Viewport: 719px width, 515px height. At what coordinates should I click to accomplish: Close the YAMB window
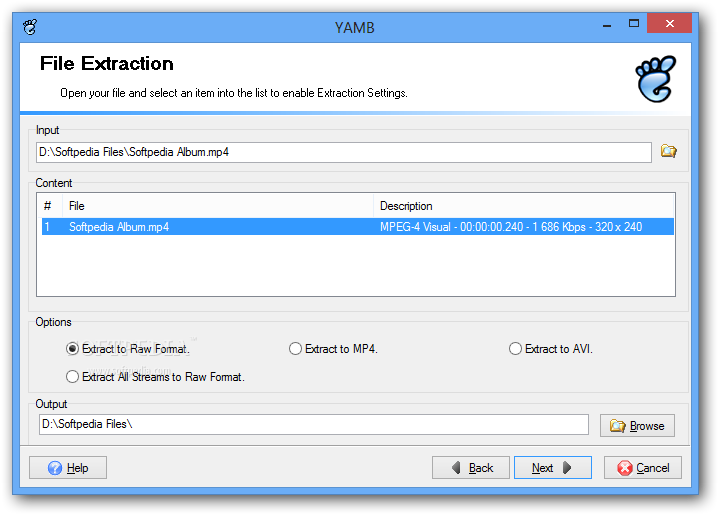669,23
